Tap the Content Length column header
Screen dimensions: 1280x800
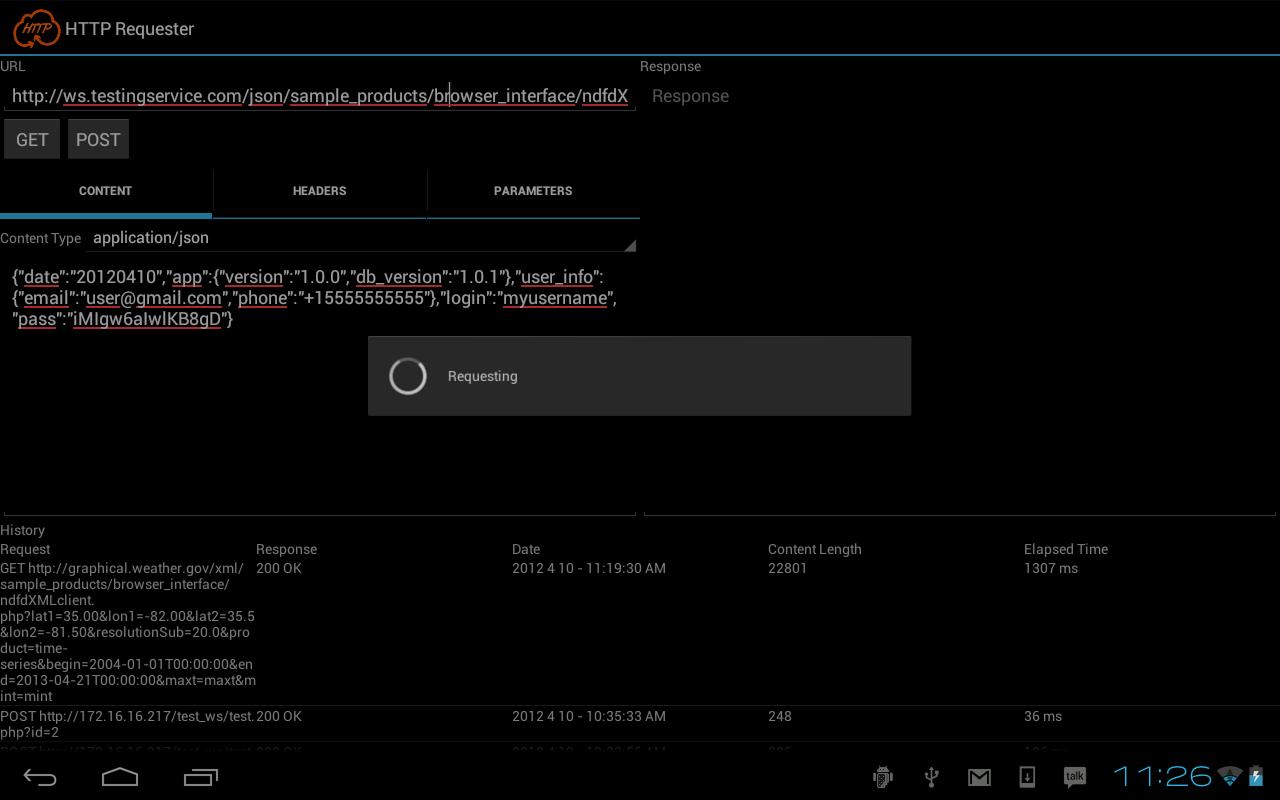(x=815, y=549)
